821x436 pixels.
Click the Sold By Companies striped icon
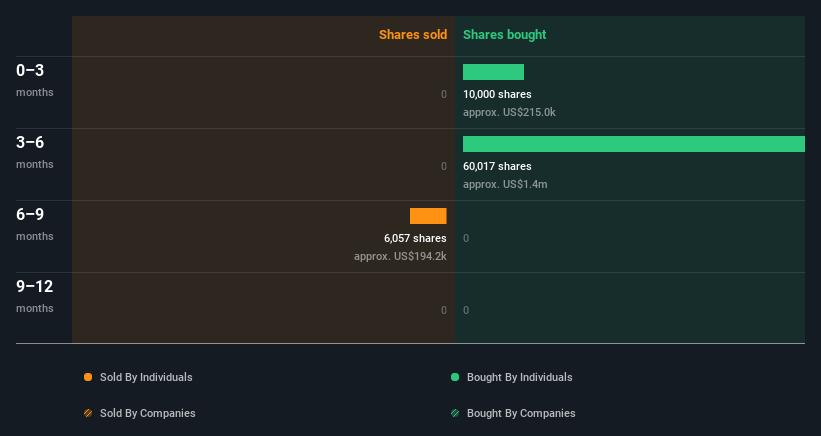coord(88,413)
